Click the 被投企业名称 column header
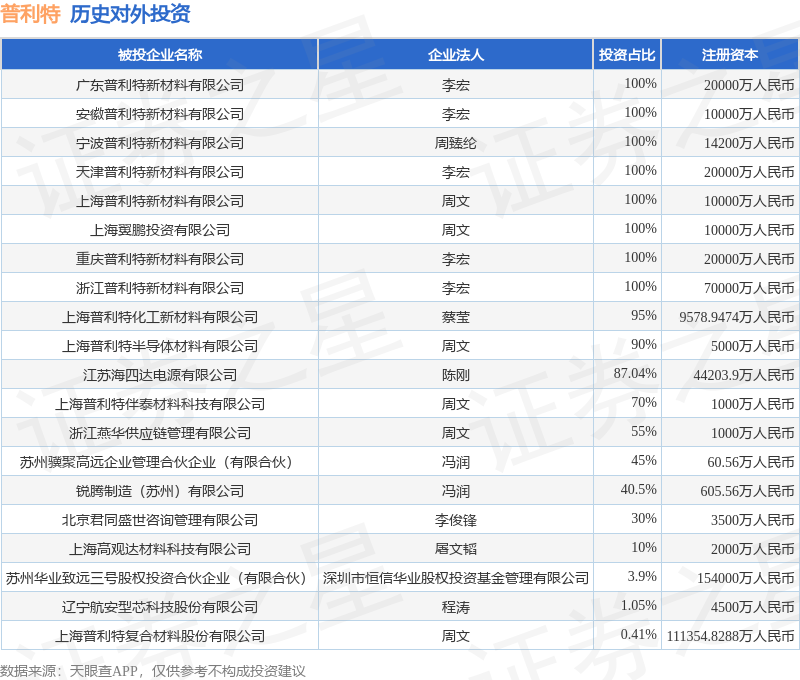Image resolution: width=800 pixels, height=680 pixels. point(160,55)
